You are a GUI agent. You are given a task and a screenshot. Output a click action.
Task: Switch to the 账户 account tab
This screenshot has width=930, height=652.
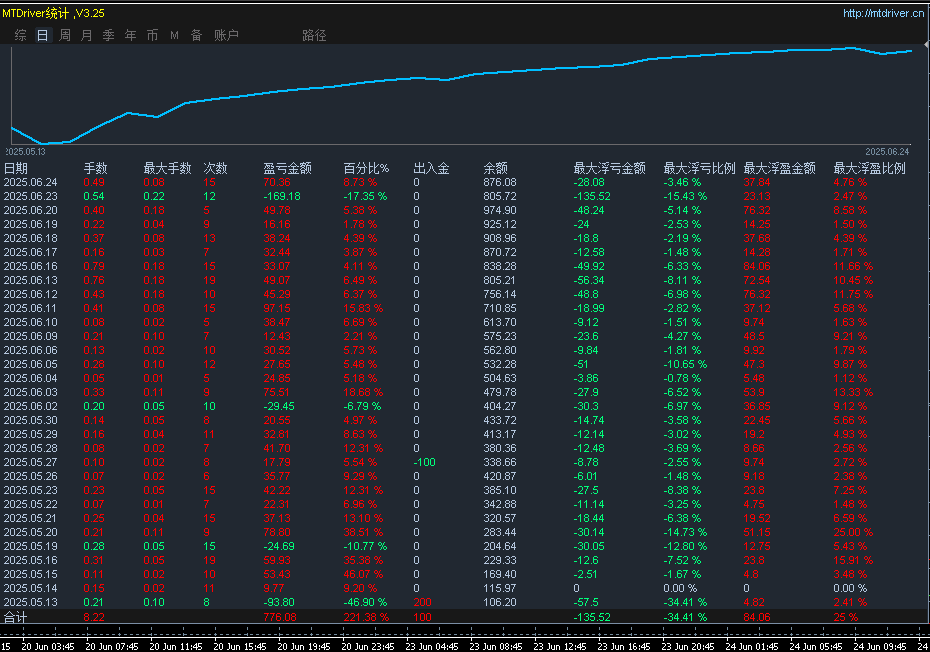[x=227, y=35]
